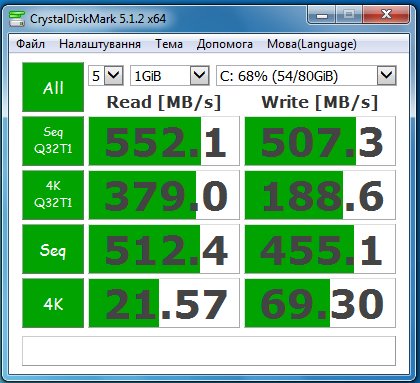Click the Seq Q32T1 write result 507.3
Viewport: 420px width, 383px height.
click(x=320, y=141)
